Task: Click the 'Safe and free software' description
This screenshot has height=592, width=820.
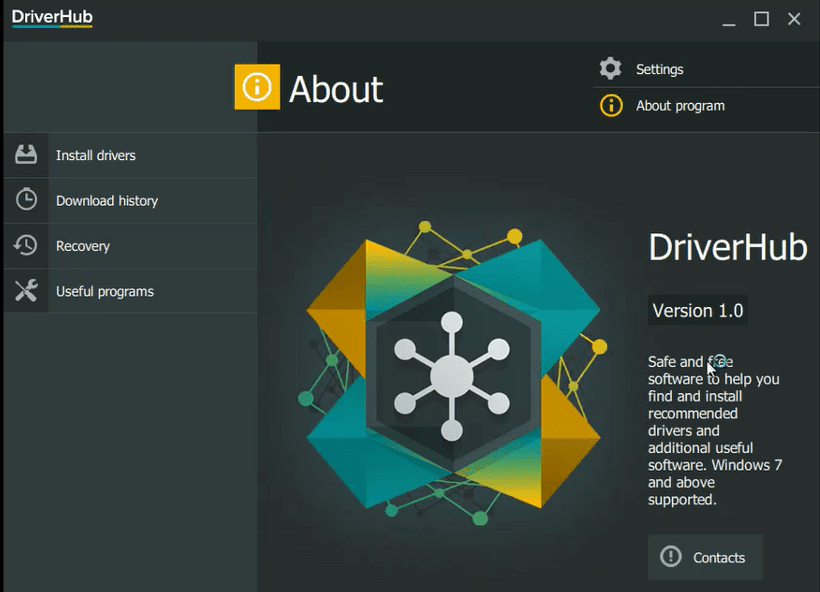Action: [x=715, y=430]
